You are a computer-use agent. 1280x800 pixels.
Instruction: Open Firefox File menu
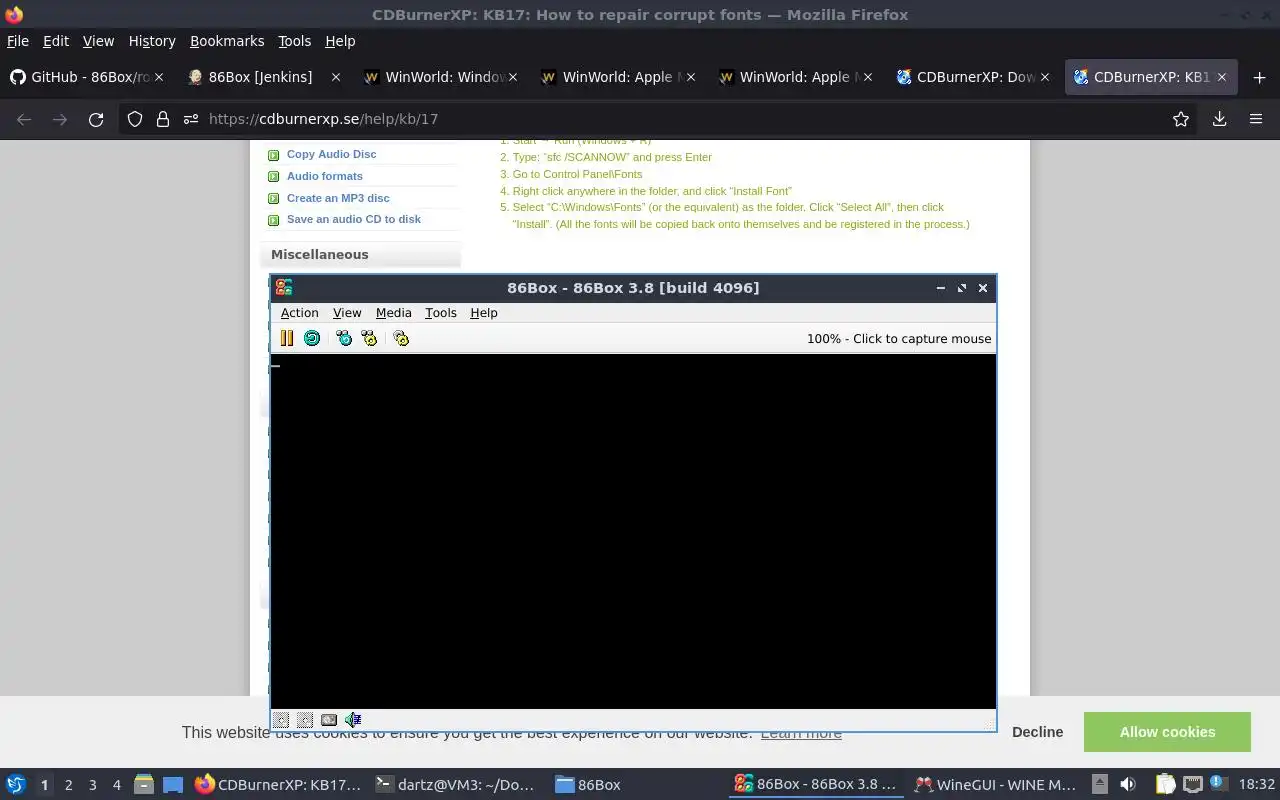(x=18, y=41)
